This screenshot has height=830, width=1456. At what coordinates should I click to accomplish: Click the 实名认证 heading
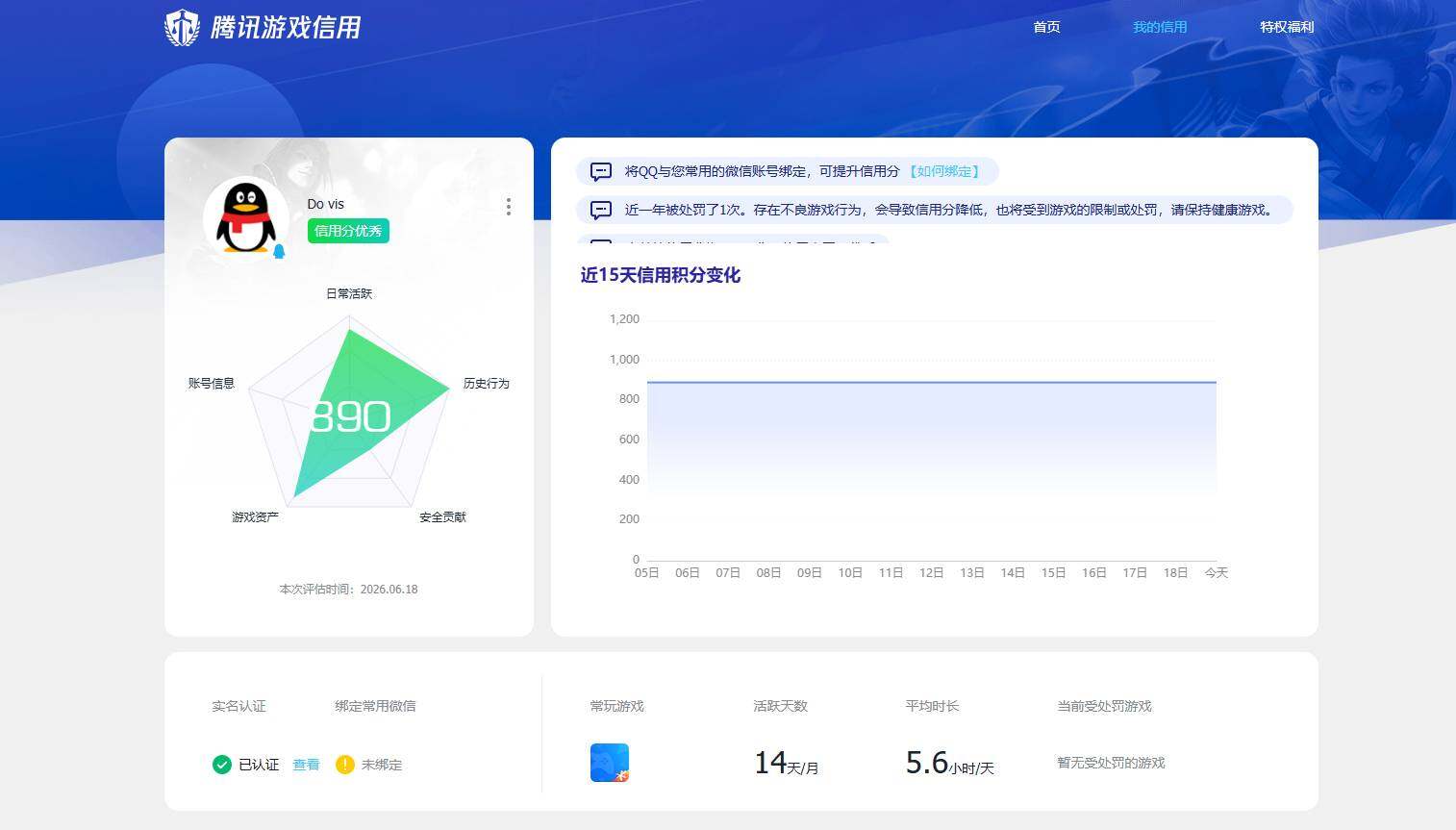[x=238, y=706]
